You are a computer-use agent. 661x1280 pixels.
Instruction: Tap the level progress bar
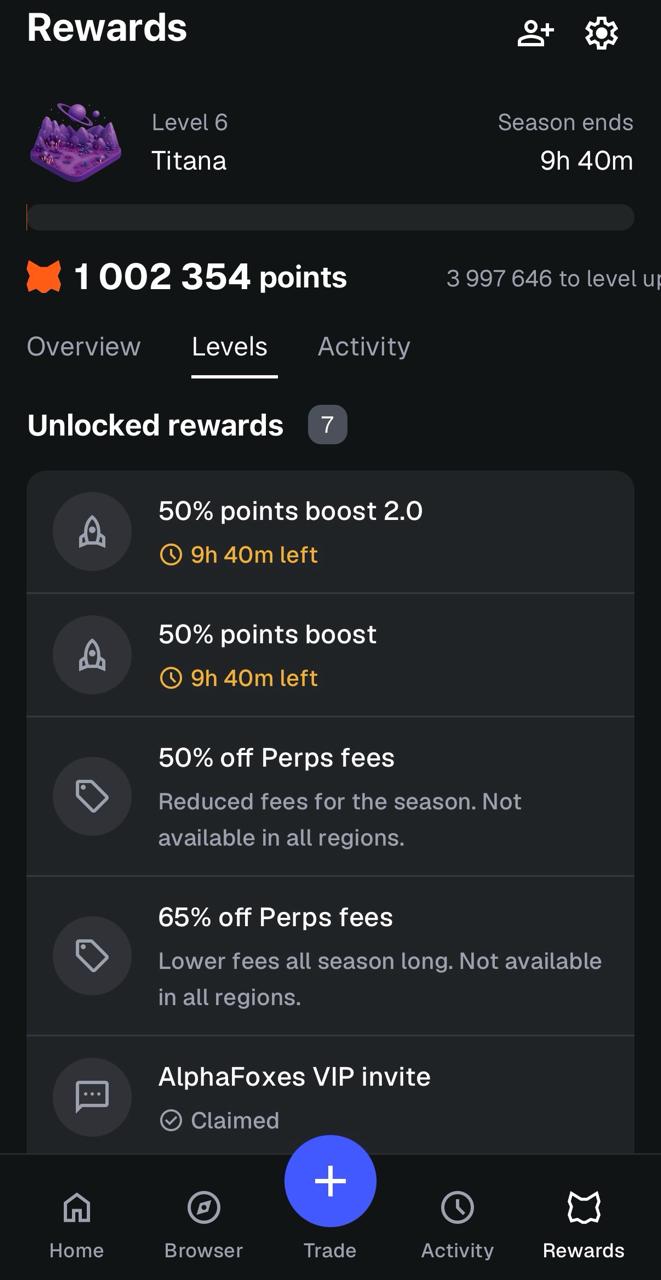pos(330,218)
